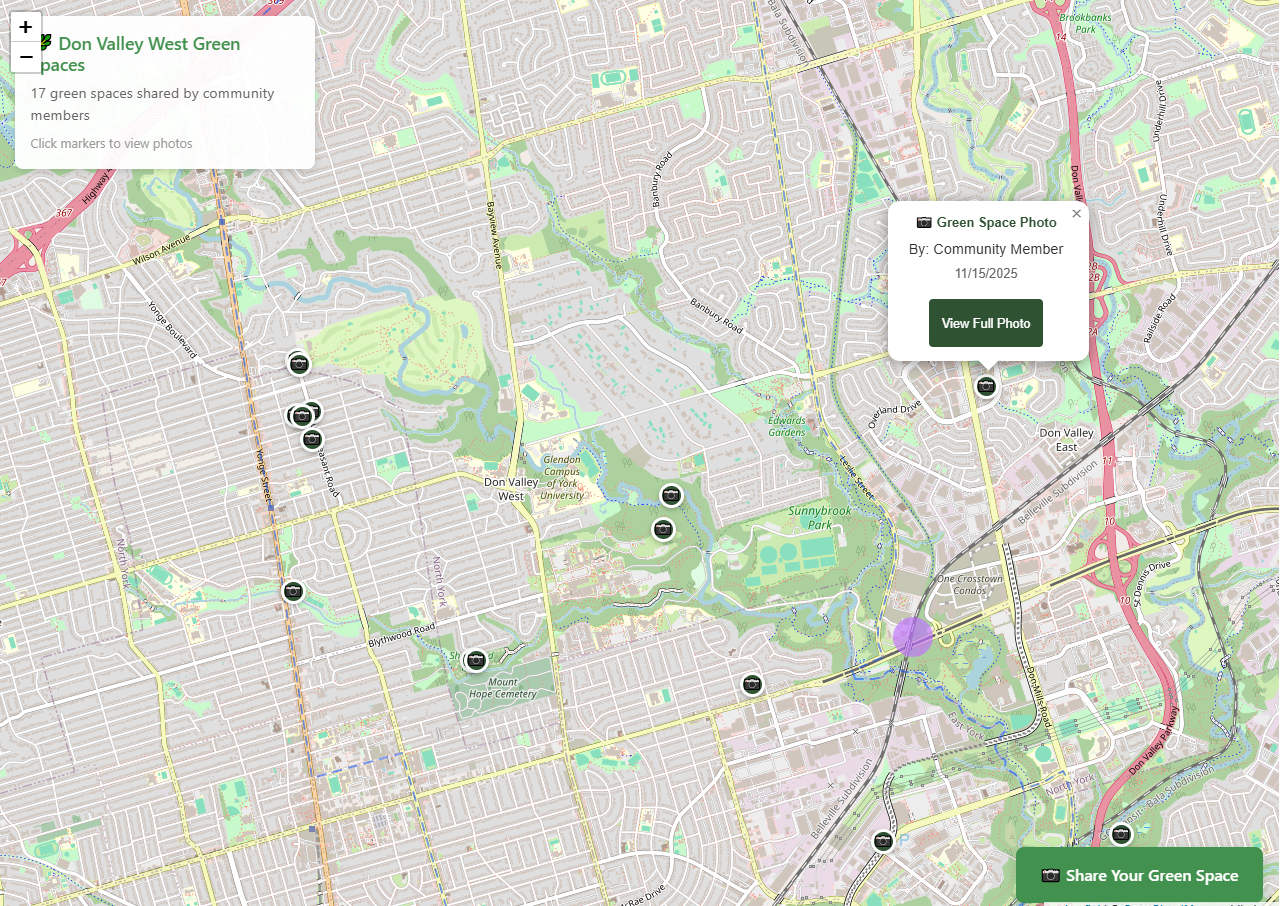The height and width of the screenshot is (906, 1281).
Task: Click the camera marker east of Mount Hope Cemetery
Action: point(752,684)
